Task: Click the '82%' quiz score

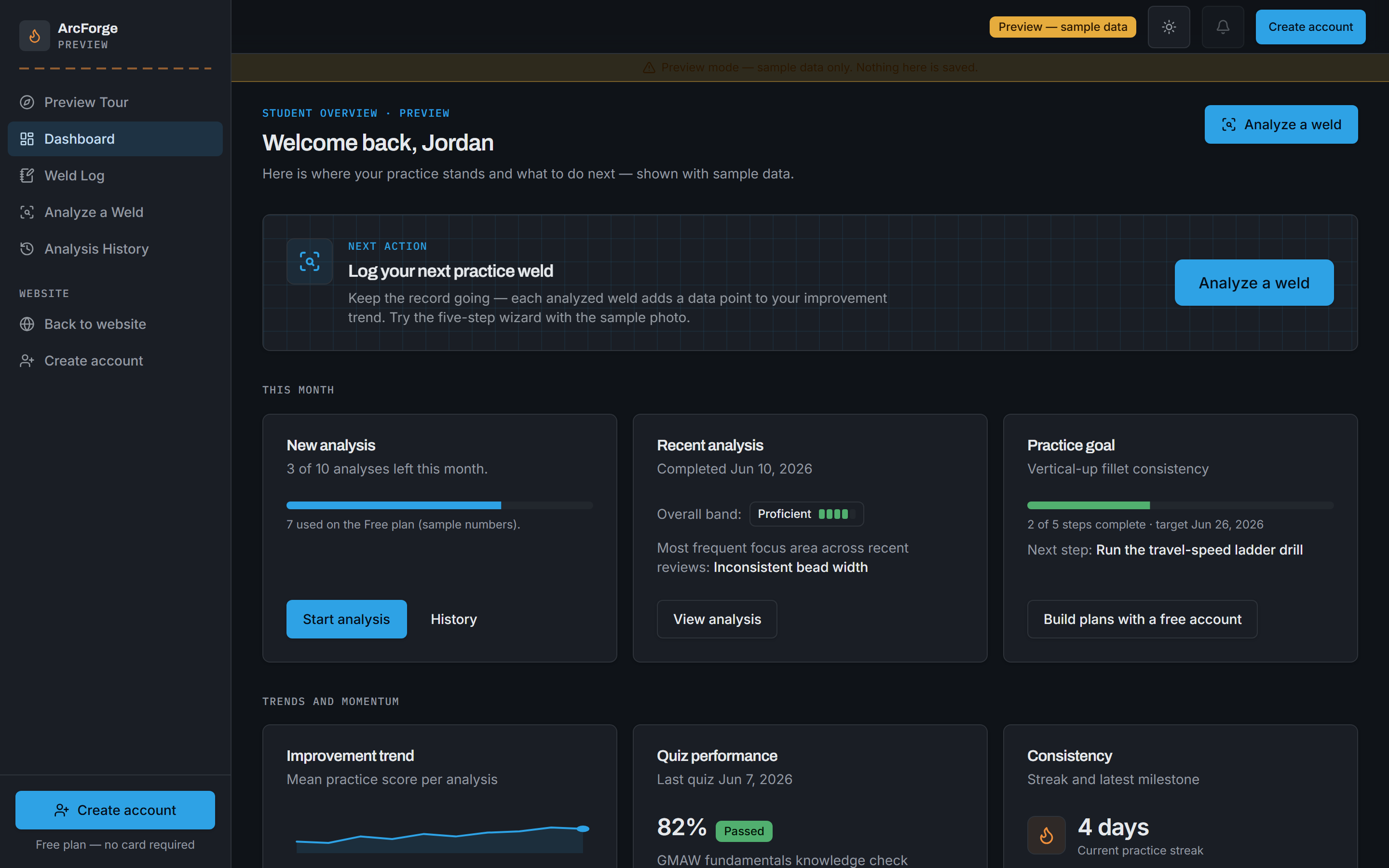Action: coord(681,827)
